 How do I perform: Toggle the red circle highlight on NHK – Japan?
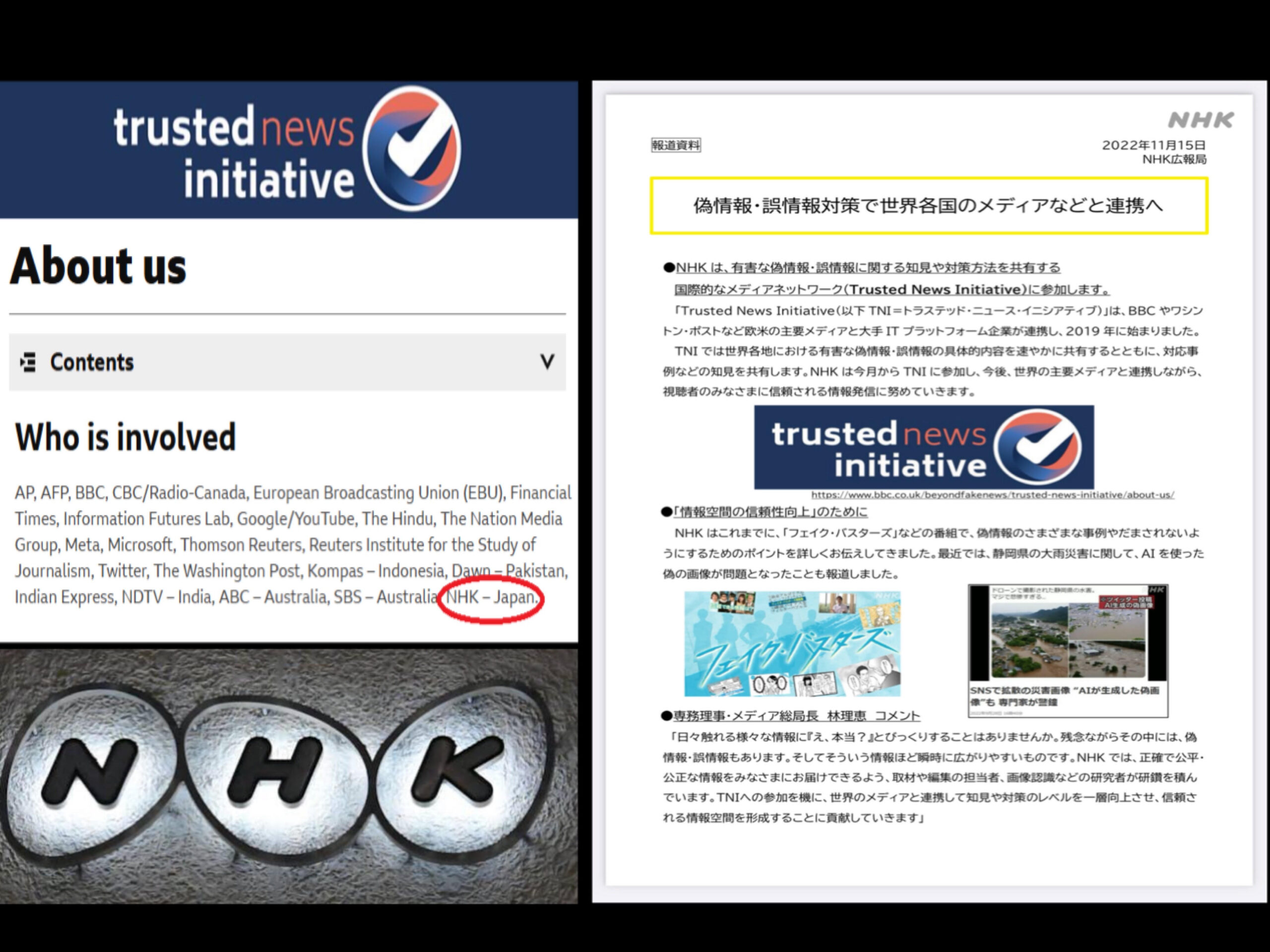point(493,598)
